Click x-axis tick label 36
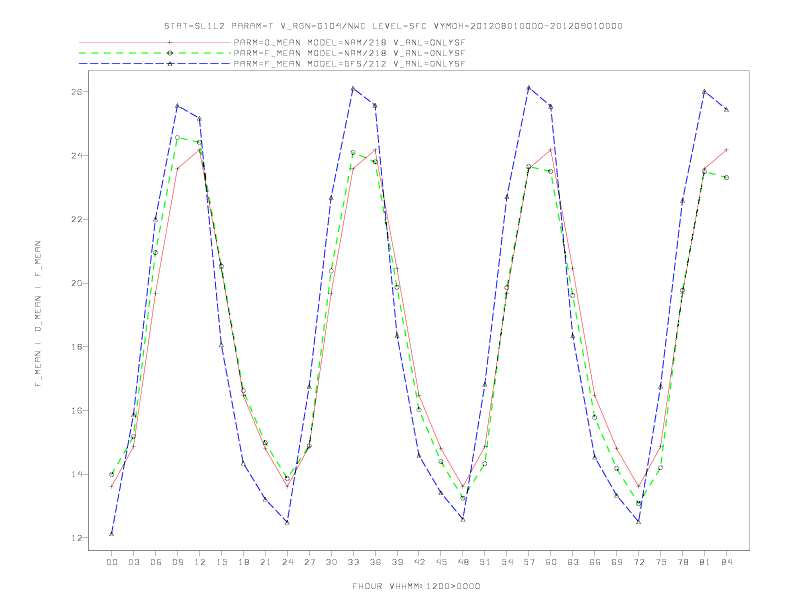 (x=375, y=562)
